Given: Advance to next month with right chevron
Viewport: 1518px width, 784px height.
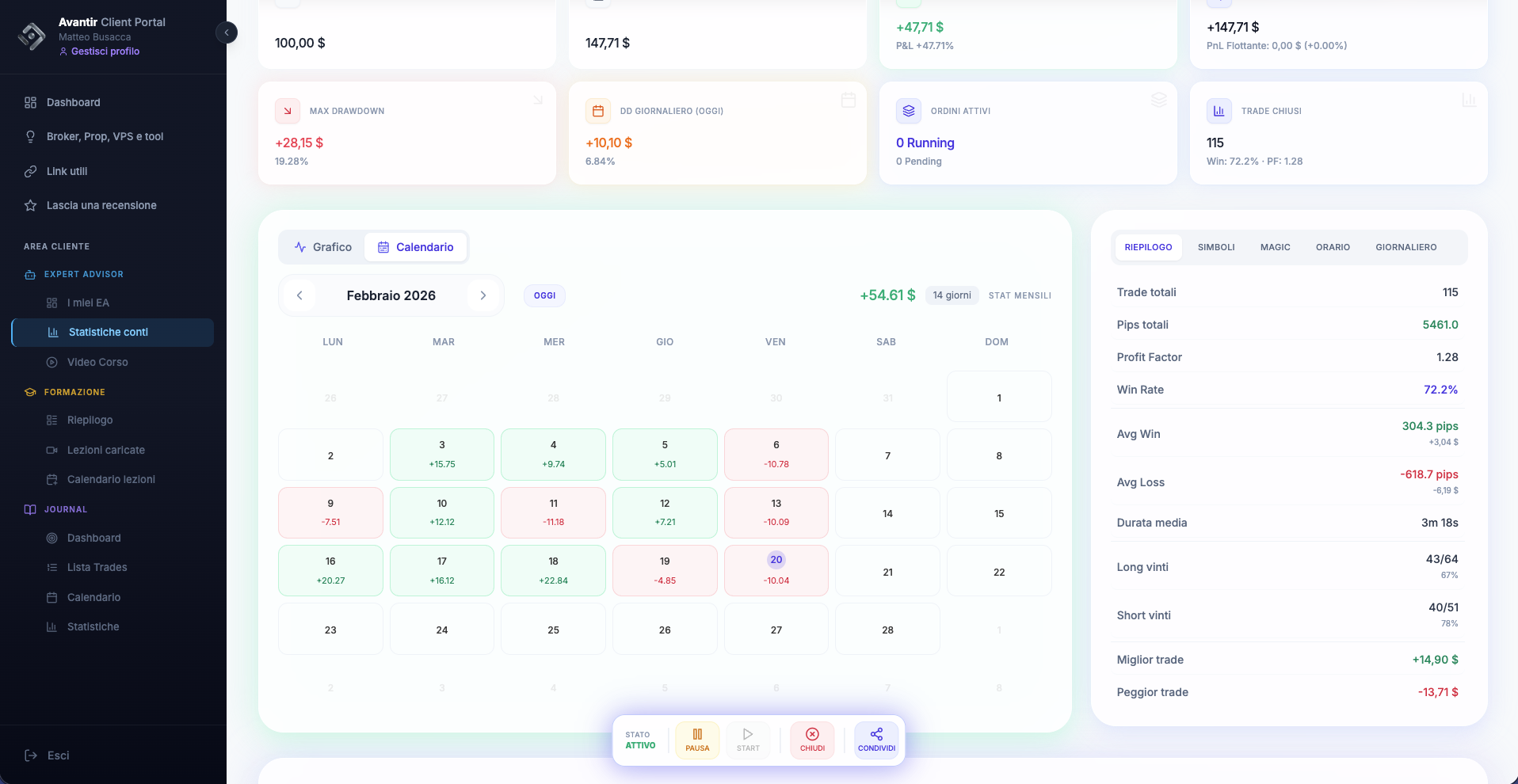Looking at the screenshot, I should 483,295.
